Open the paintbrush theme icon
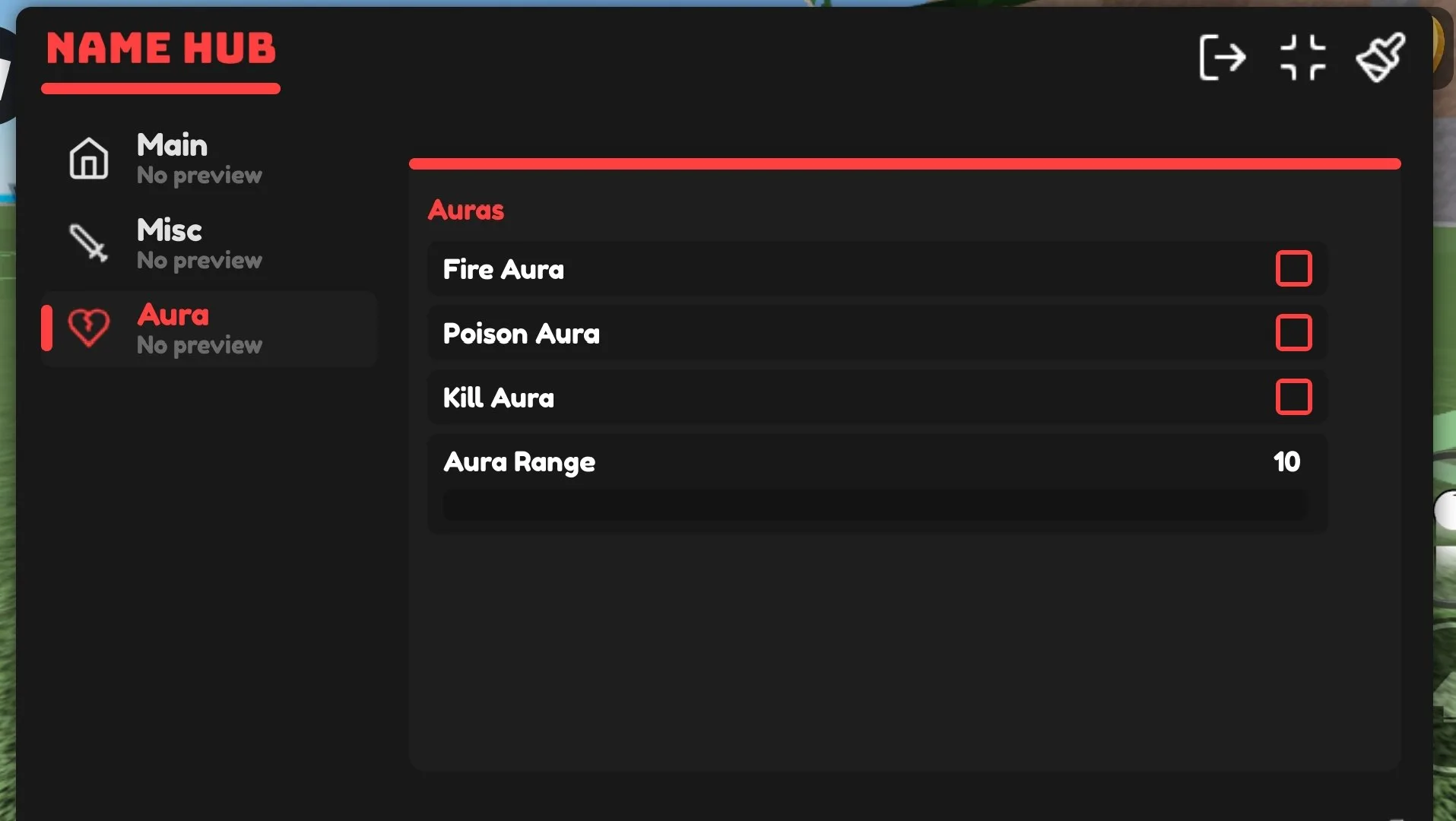Image resolution: width=1456 pixels, height=821 pixels. 1381,57
